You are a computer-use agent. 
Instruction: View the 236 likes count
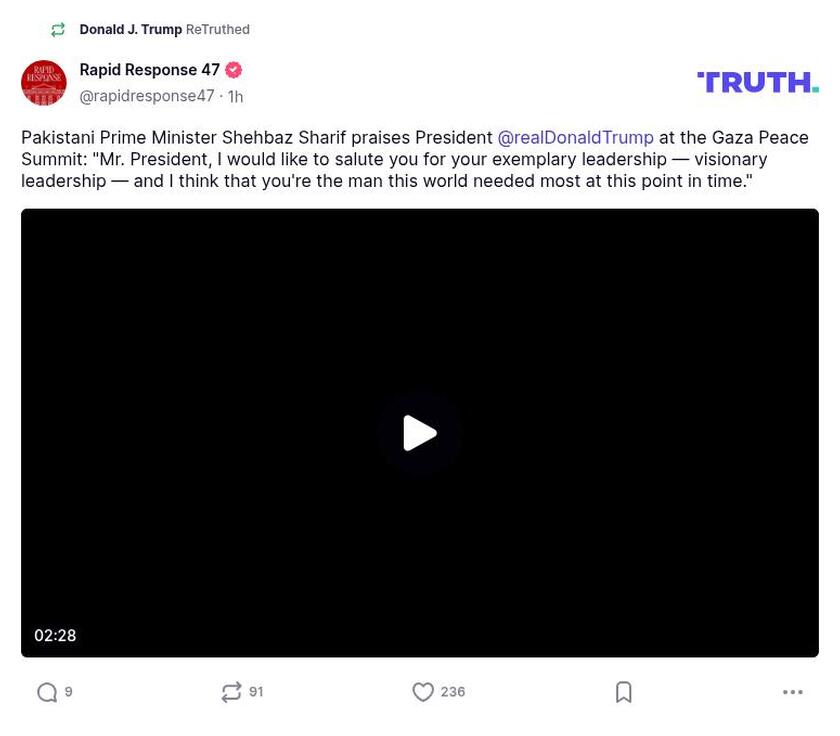click(x=452, y=691)
